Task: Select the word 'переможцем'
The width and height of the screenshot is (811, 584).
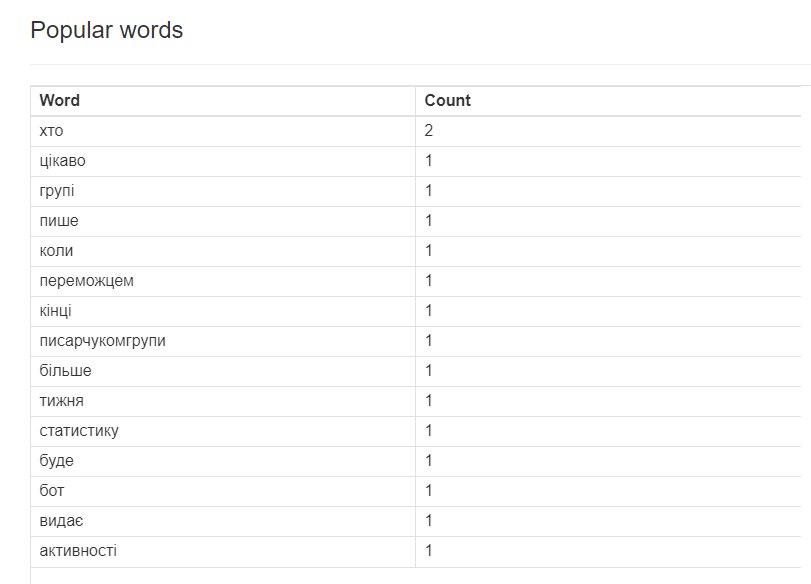Action: (x=86, y=281)
